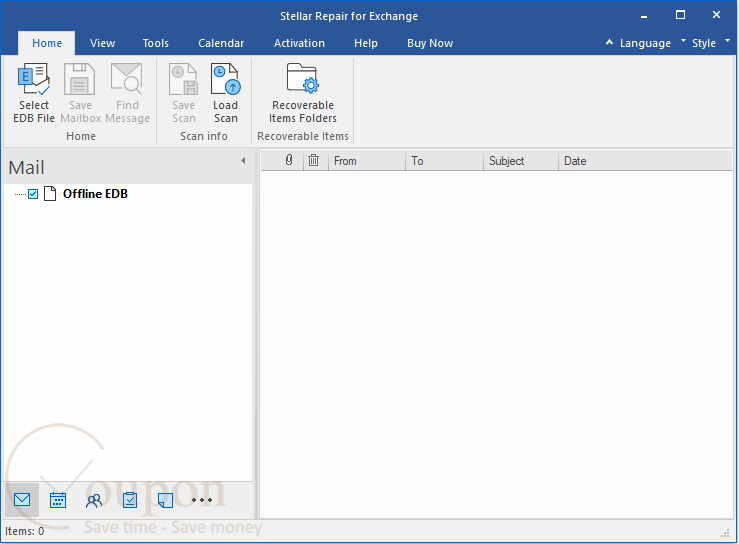Open the Calendar ribbon tab
Screen dimensions: 739x544
click(221, 43)
